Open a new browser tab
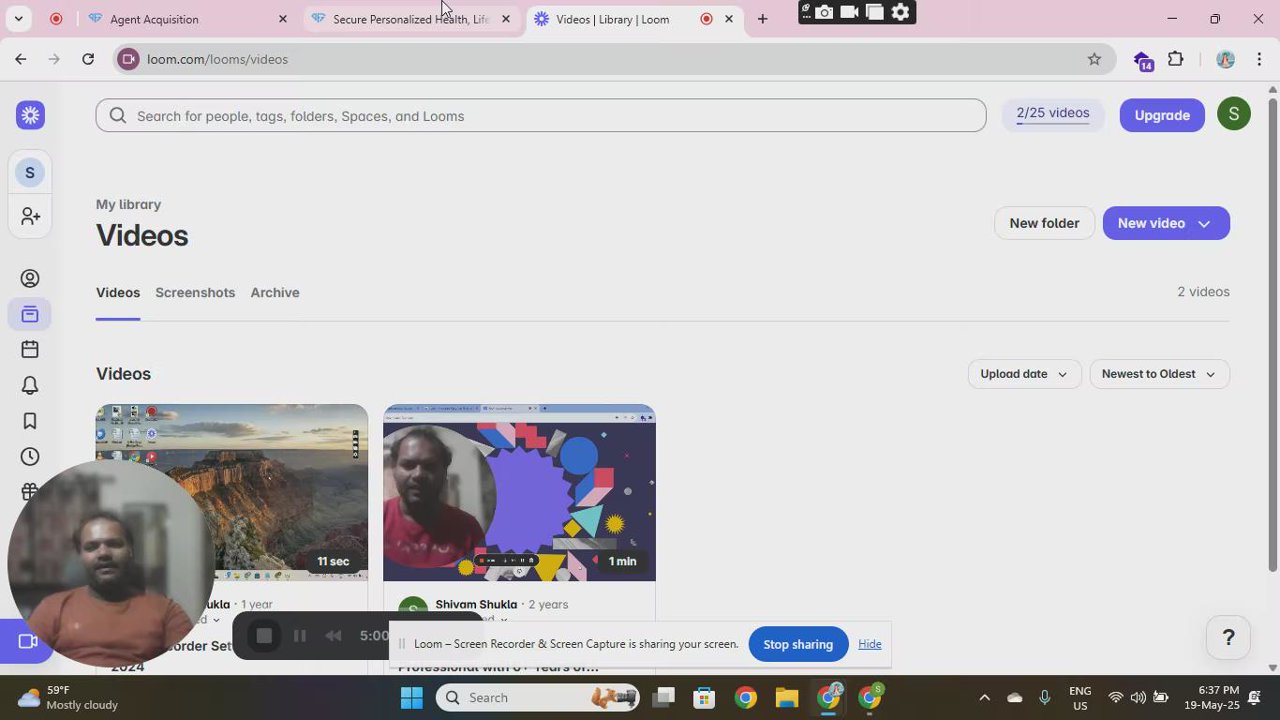Viewport: 1280px width, 720px height. click(763, 19)
